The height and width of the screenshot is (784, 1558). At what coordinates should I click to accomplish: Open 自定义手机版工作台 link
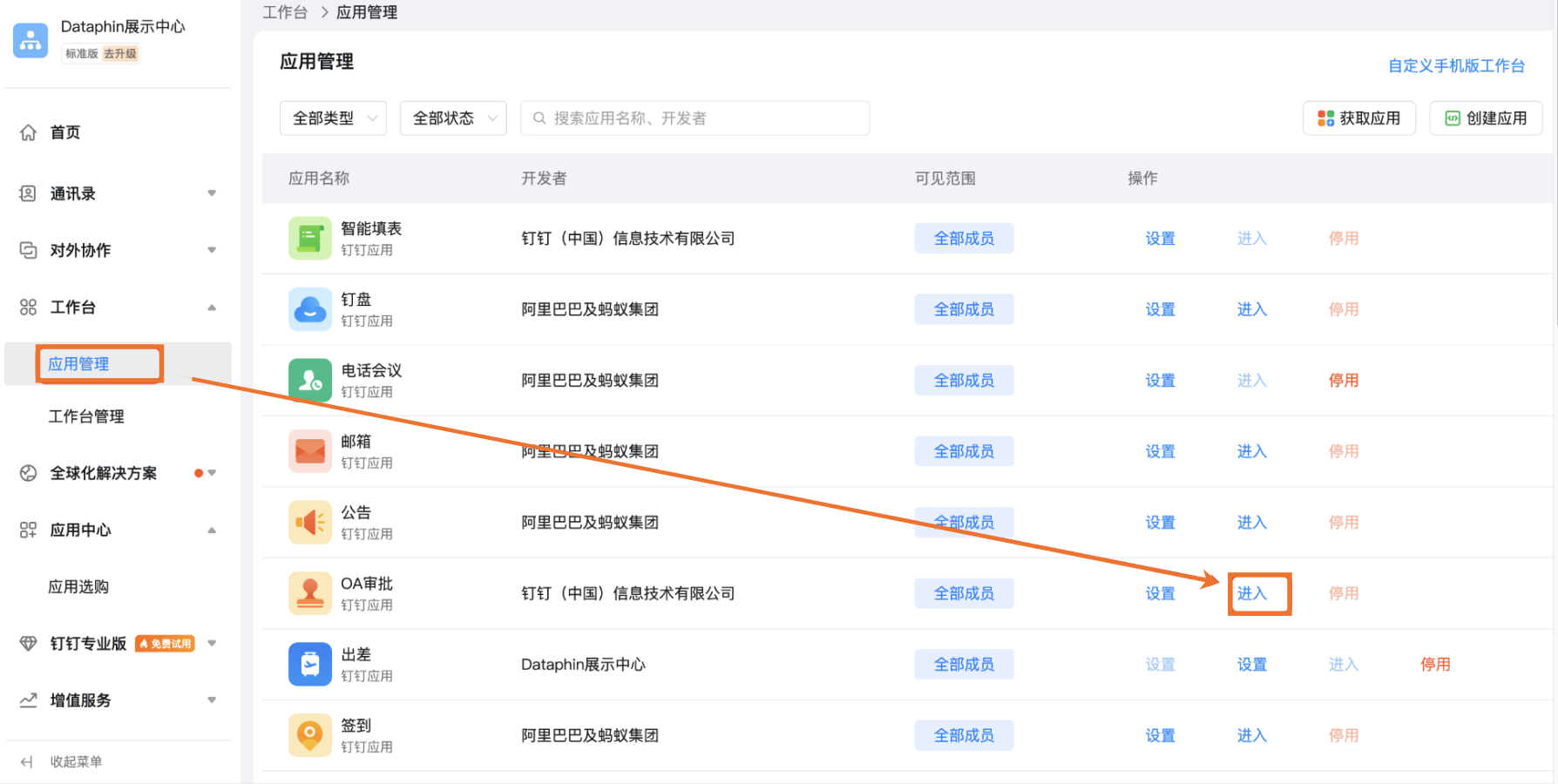click(x=1456, y=65)
